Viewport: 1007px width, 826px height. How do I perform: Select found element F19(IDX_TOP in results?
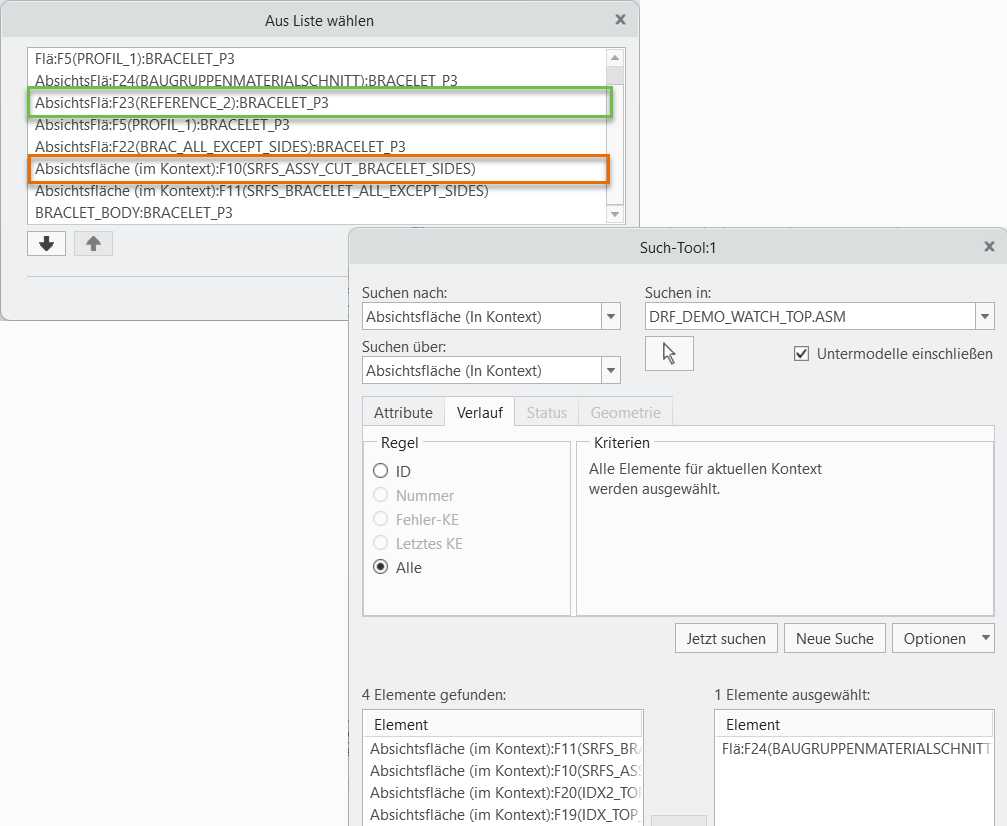click(x=503, y=814)
